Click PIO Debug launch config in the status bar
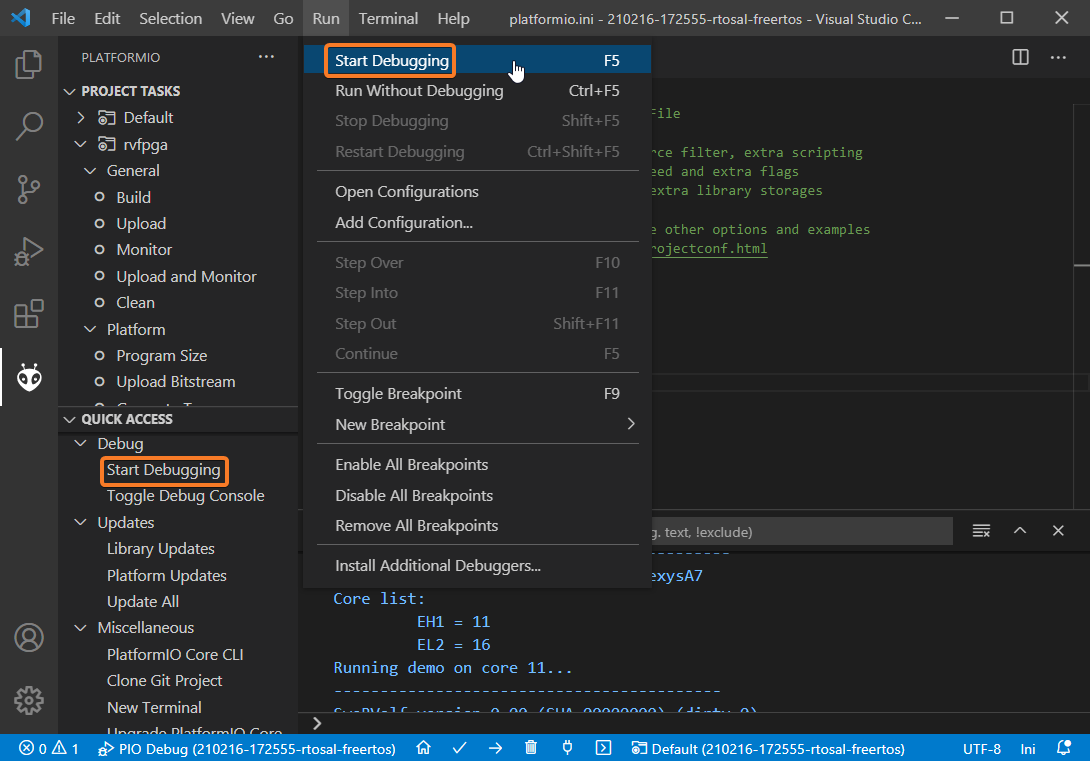Viewport: 1090px width, 761px height. [247, 748]
